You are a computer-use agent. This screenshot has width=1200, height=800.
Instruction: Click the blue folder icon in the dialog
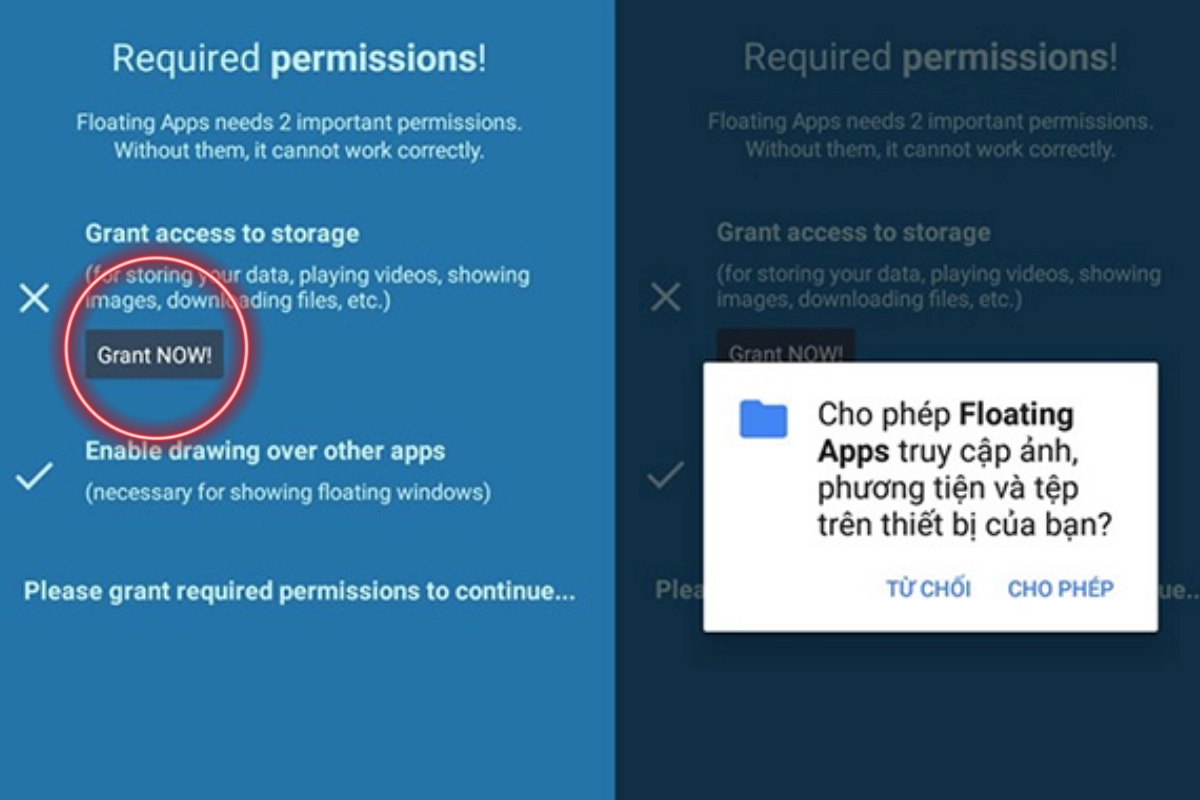point(764,419)
